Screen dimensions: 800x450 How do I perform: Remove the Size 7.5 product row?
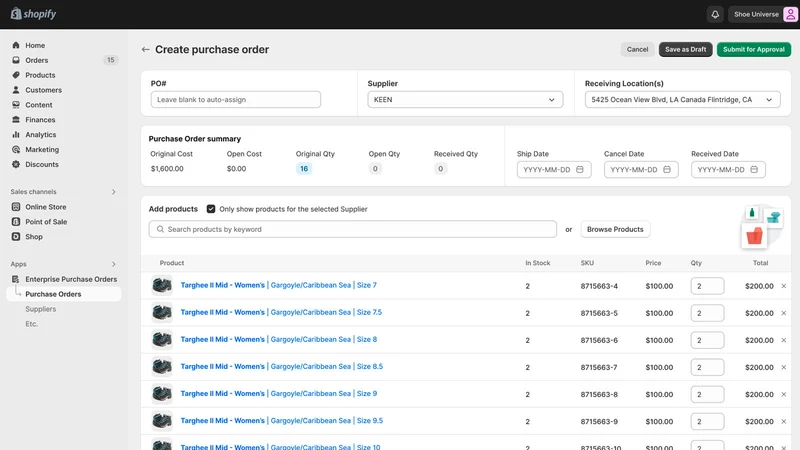(784, 313)
